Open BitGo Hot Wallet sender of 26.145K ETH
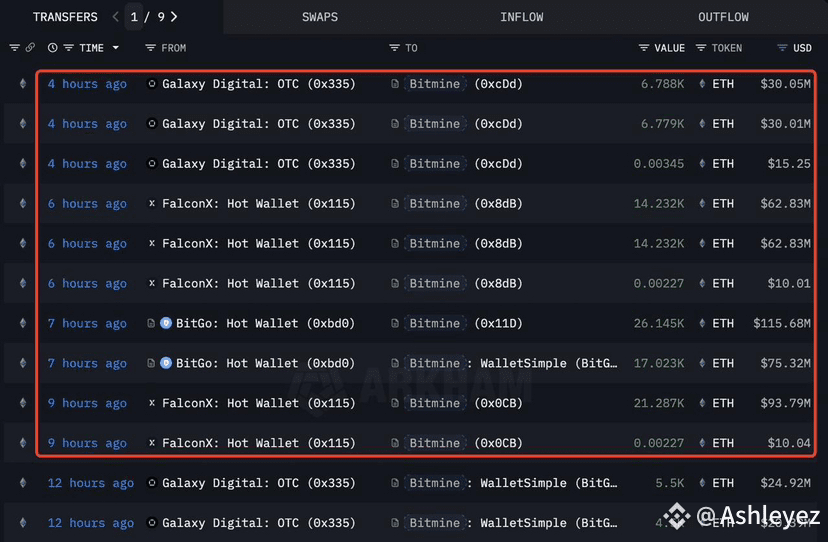Screen dimensions: 828x542 [x=265, y=323]
